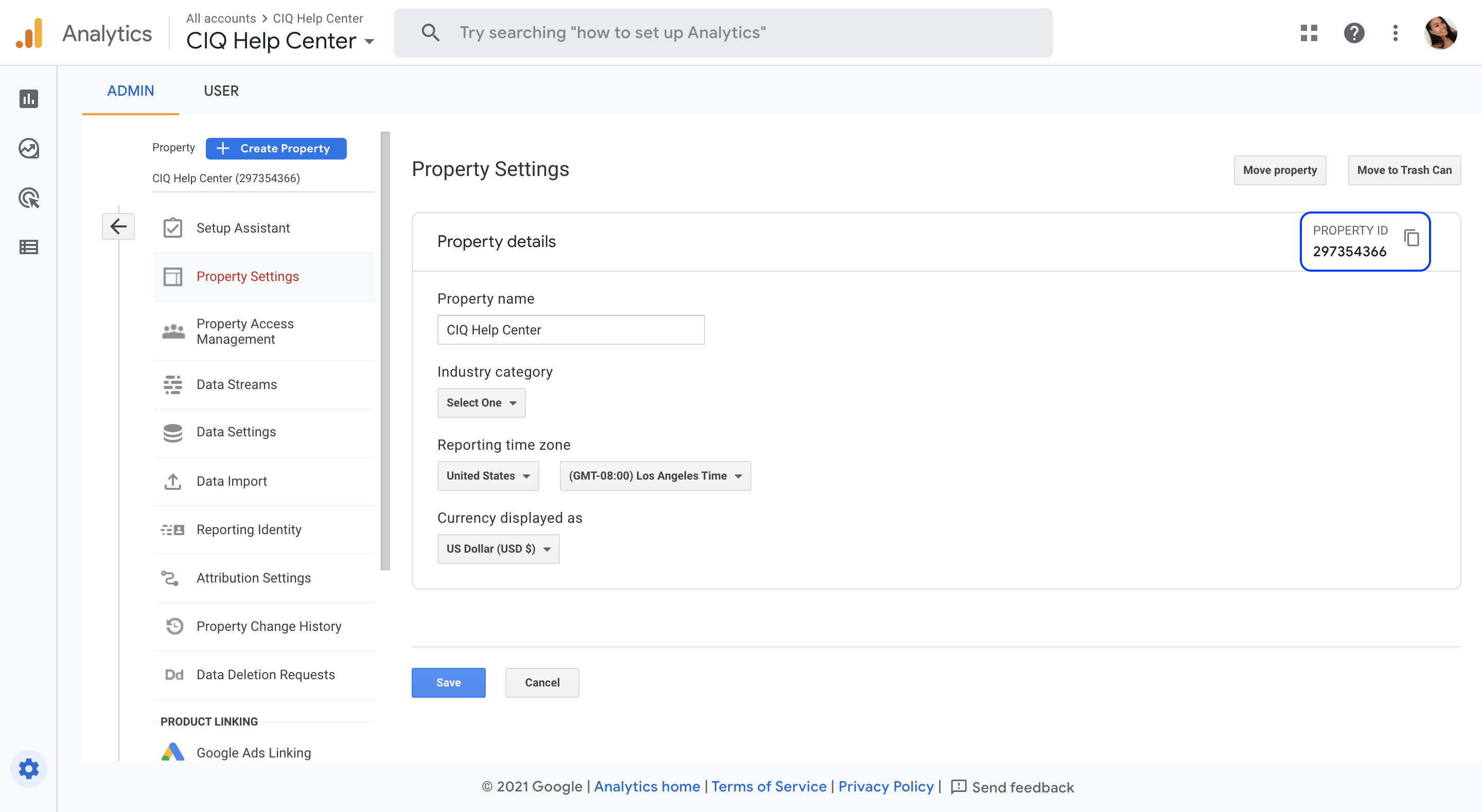Click the property column scrollbar
The image size is (1482, 812).
pyautogui.click(x=385, y=351)
